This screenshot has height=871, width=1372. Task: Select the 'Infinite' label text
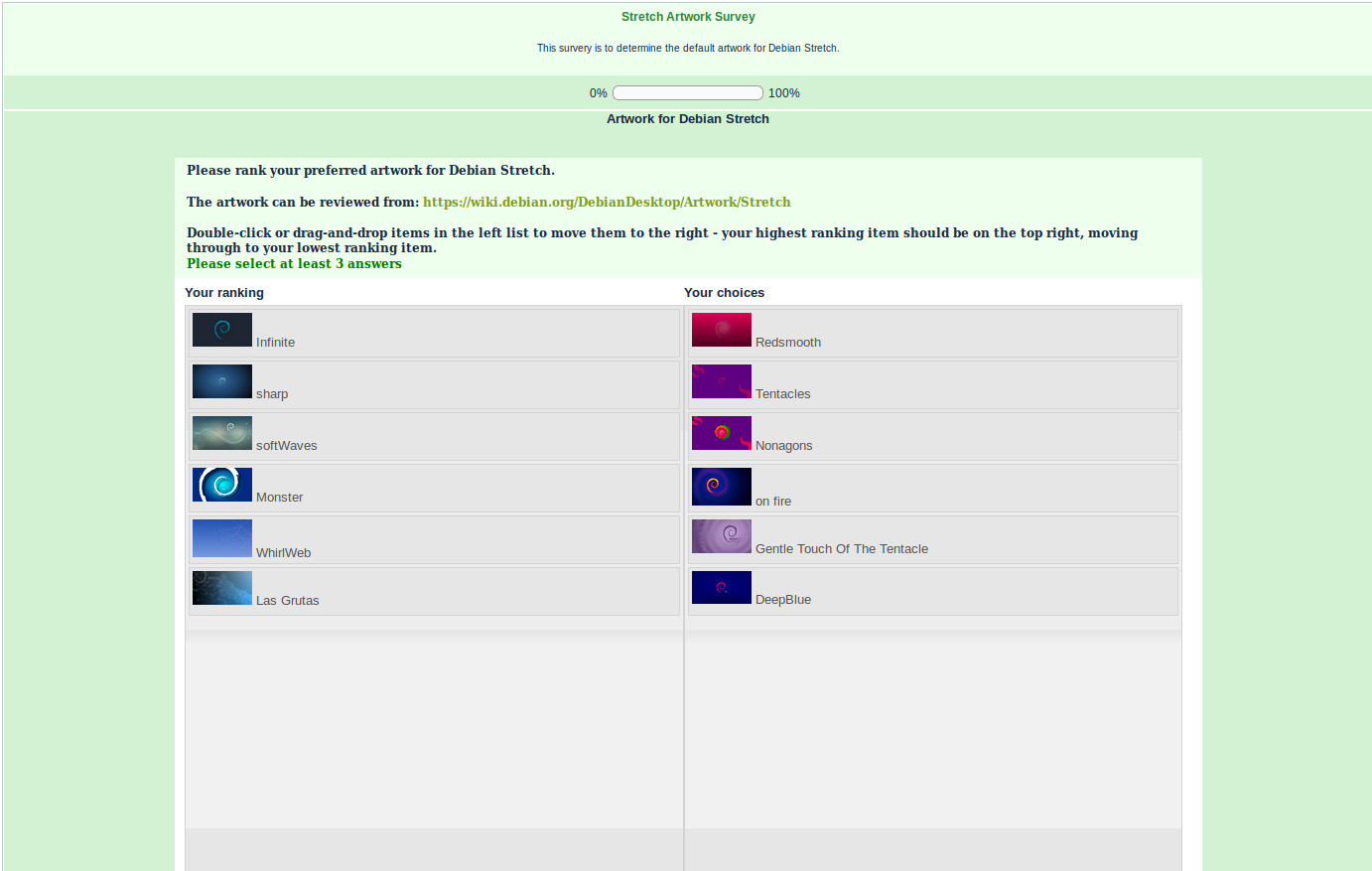click(275, 343)
